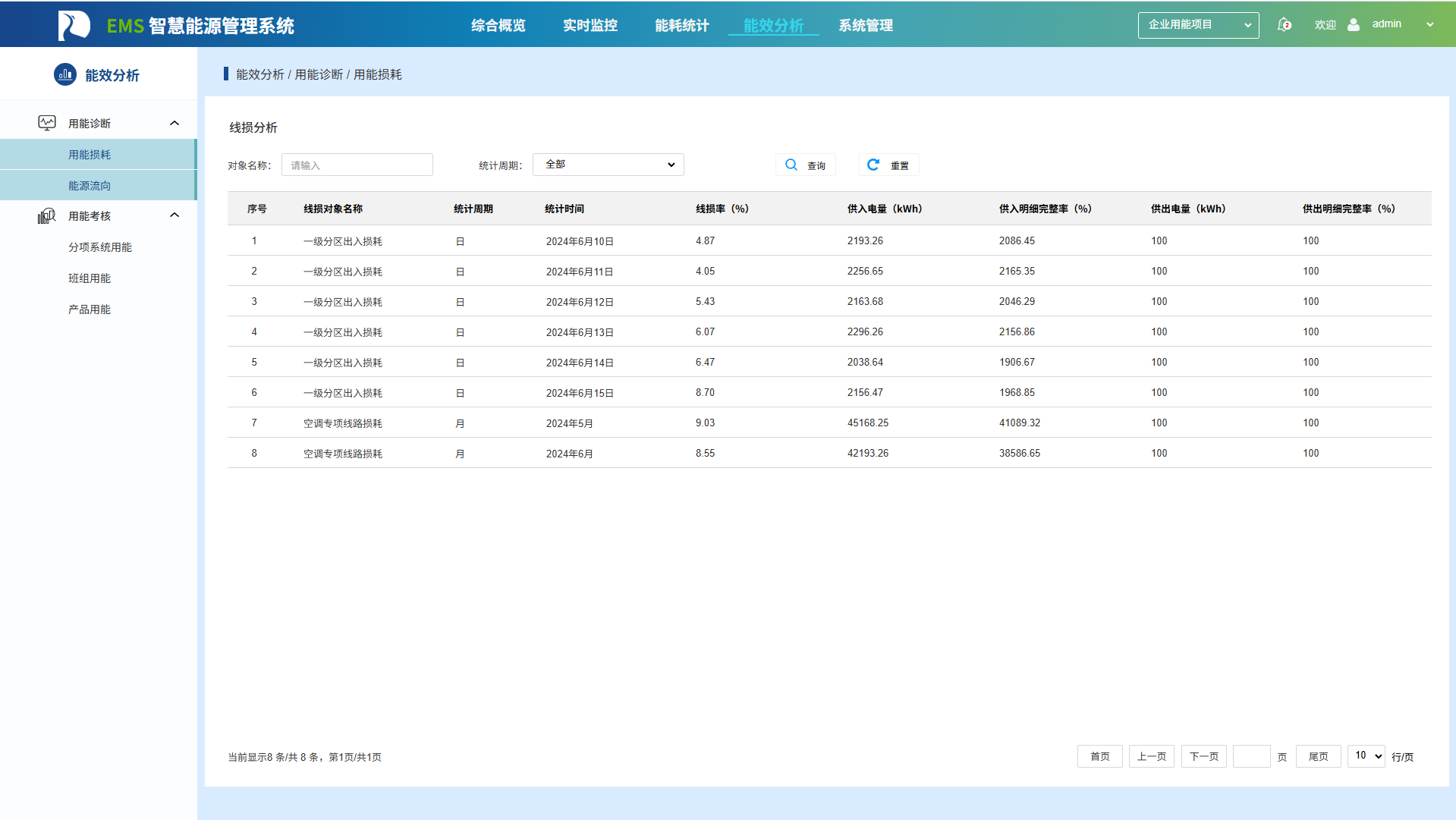Click the 统计时间 column header
The height and width of the screenshot is (820, 1456).
point(564,209)
